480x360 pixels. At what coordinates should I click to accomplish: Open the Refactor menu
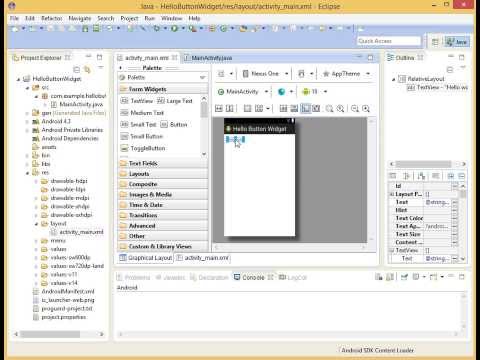coord(52,18)
